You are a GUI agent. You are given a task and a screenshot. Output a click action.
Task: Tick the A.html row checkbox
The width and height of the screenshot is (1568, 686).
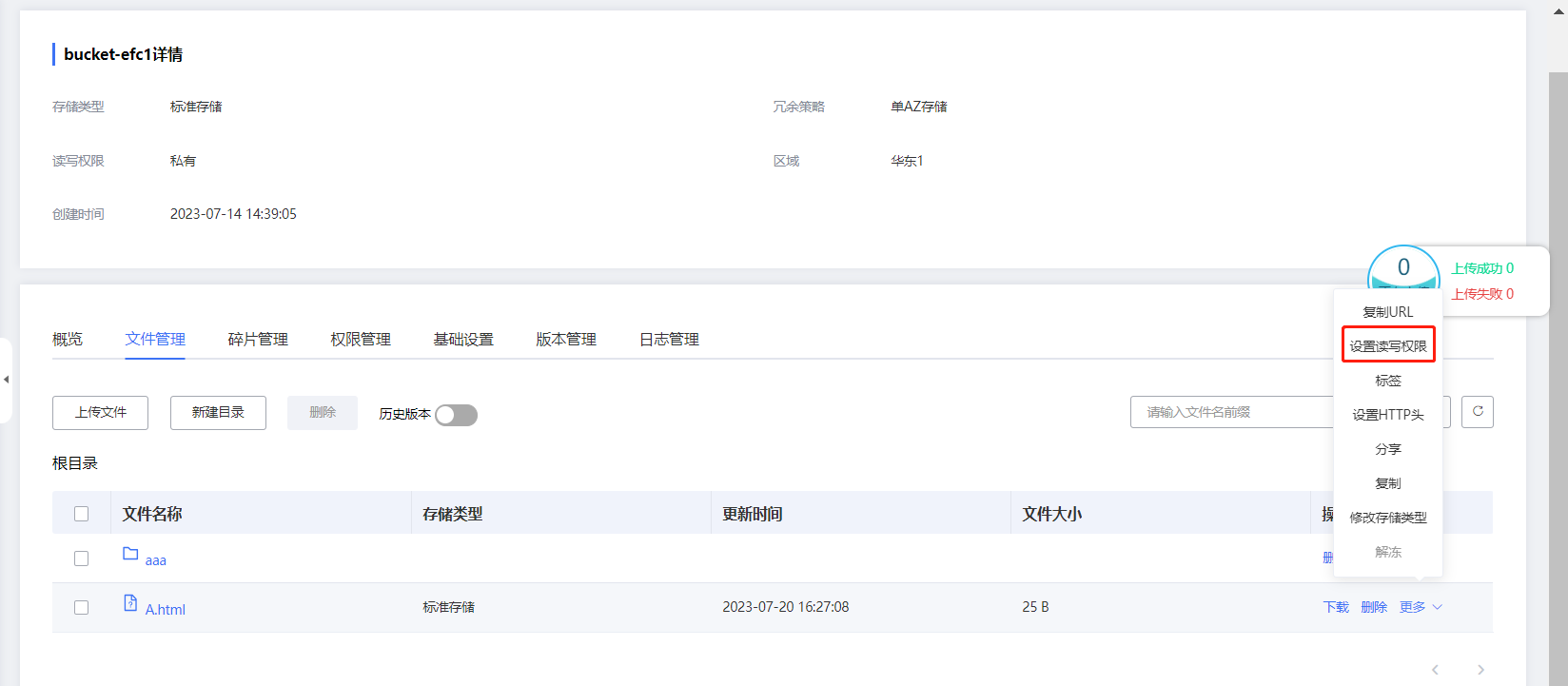point(82,607)
